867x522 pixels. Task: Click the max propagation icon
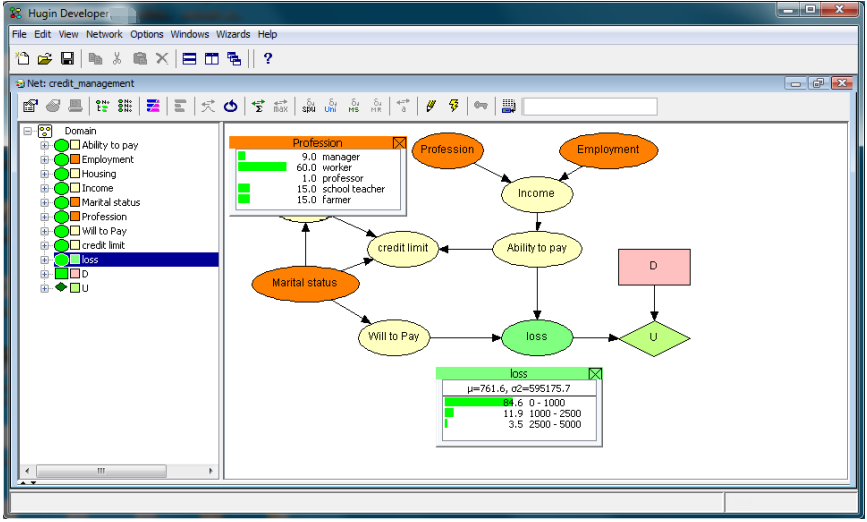[x=281, y=105]
